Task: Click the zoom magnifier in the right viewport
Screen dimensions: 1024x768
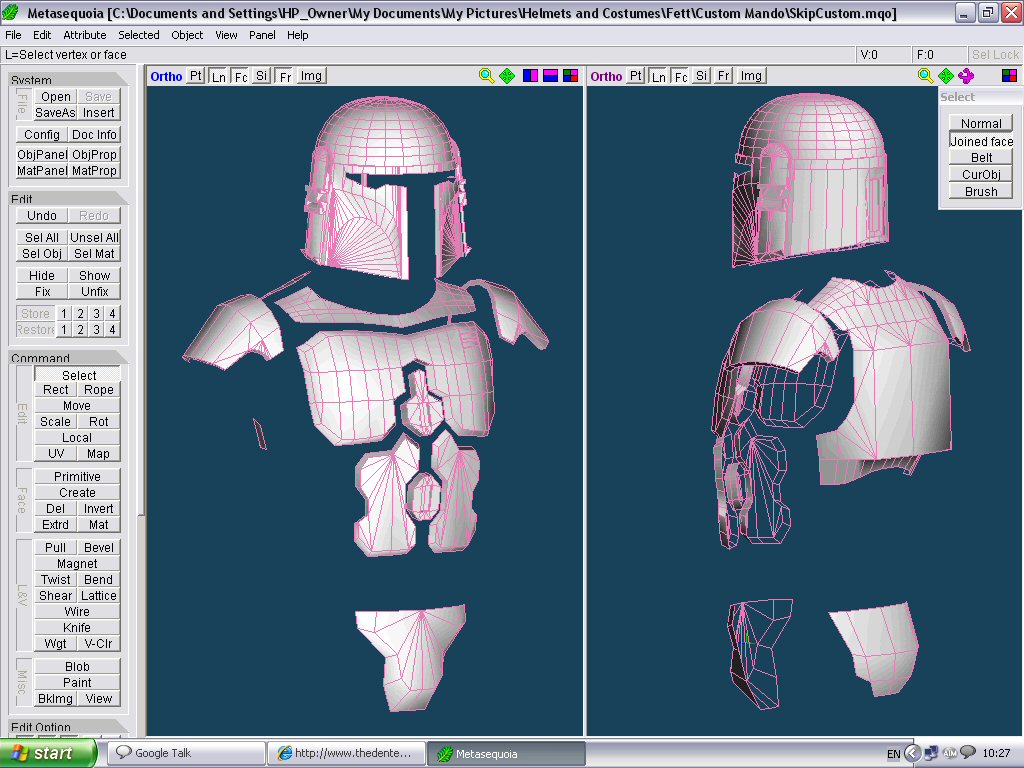Action: 925,76
